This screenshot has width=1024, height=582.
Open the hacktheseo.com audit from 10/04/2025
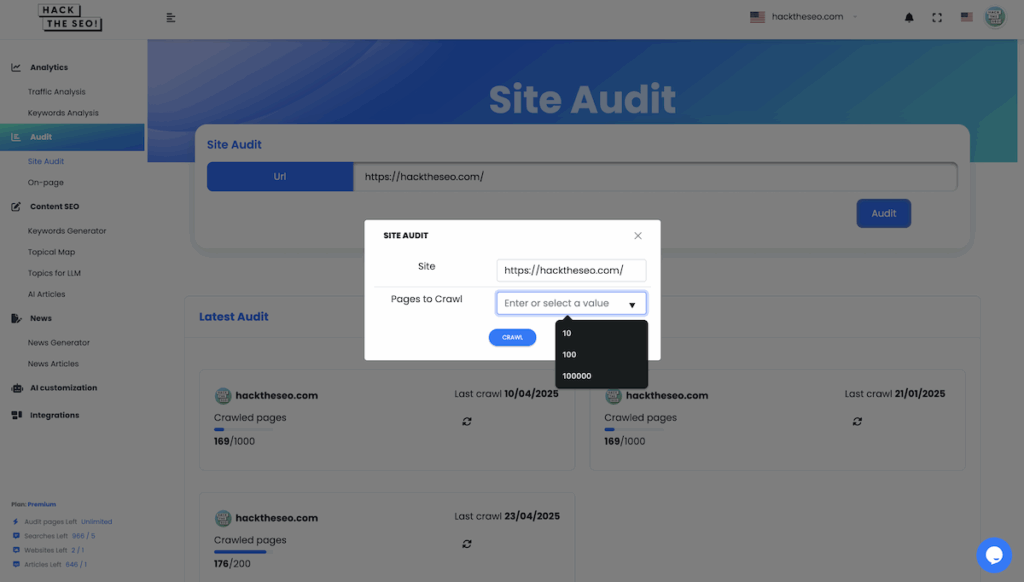276,395
